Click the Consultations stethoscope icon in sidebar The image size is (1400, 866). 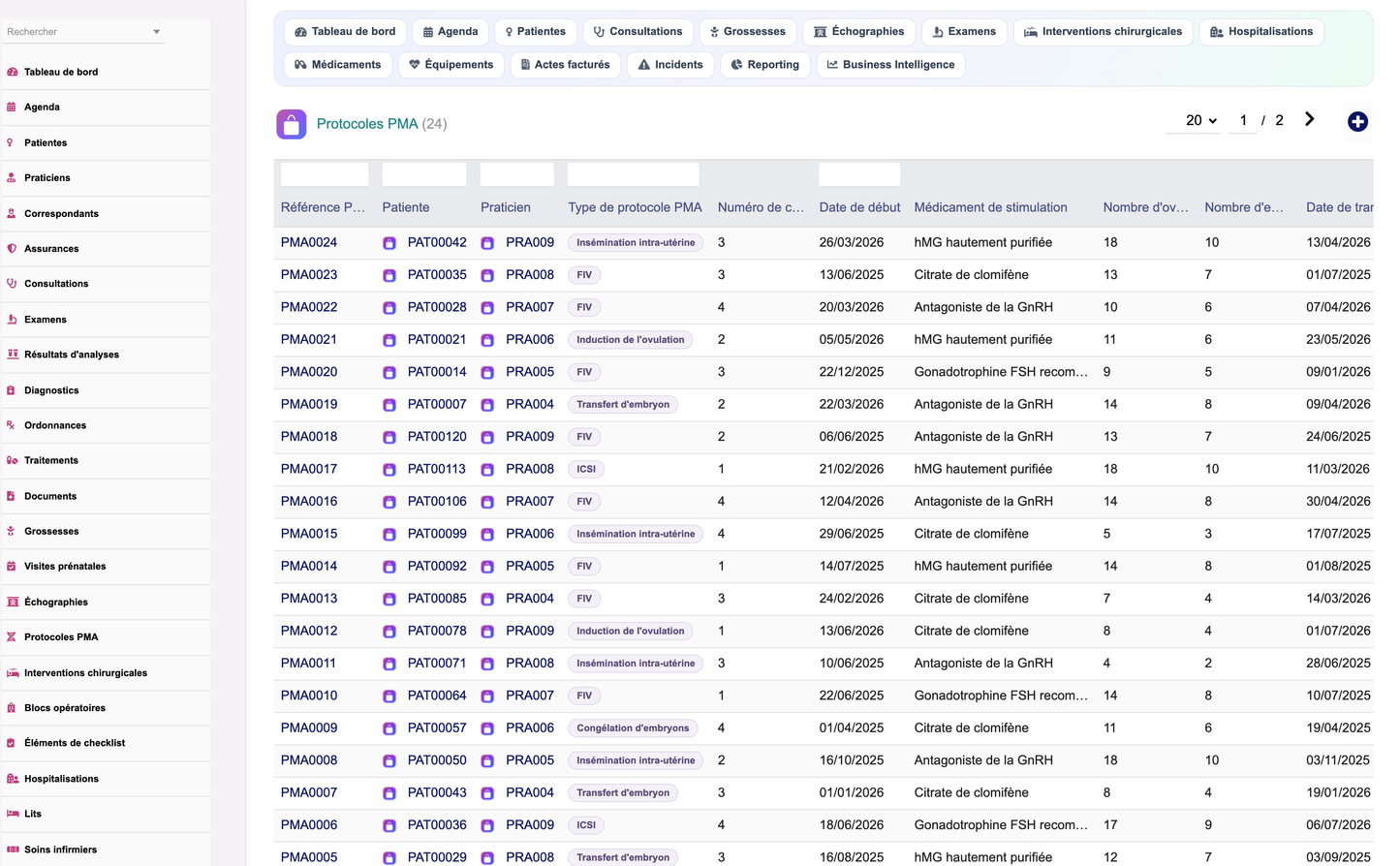coord(12,284)
